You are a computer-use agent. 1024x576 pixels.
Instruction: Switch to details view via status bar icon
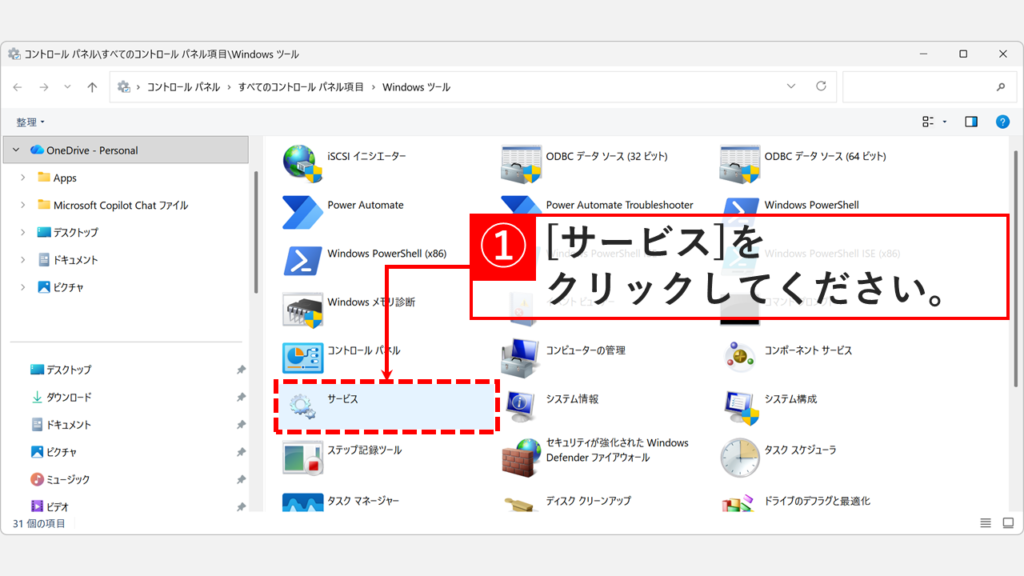pos(984,522)
